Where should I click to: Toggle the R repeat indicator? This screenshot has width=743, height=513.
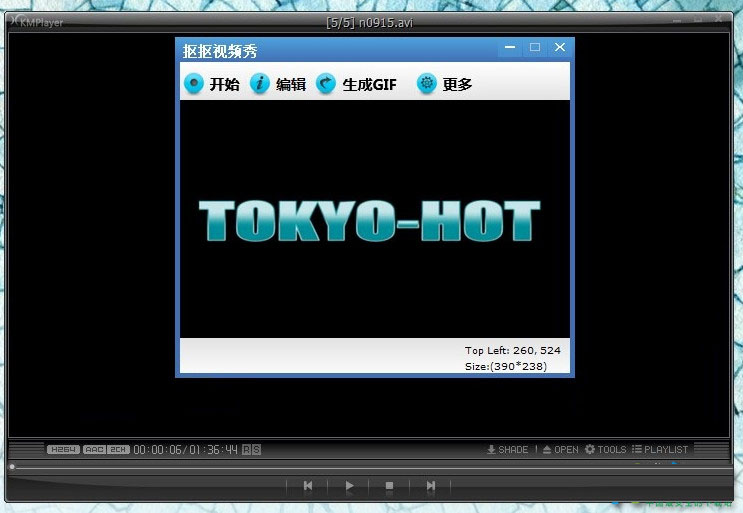[x=246, y=450]
